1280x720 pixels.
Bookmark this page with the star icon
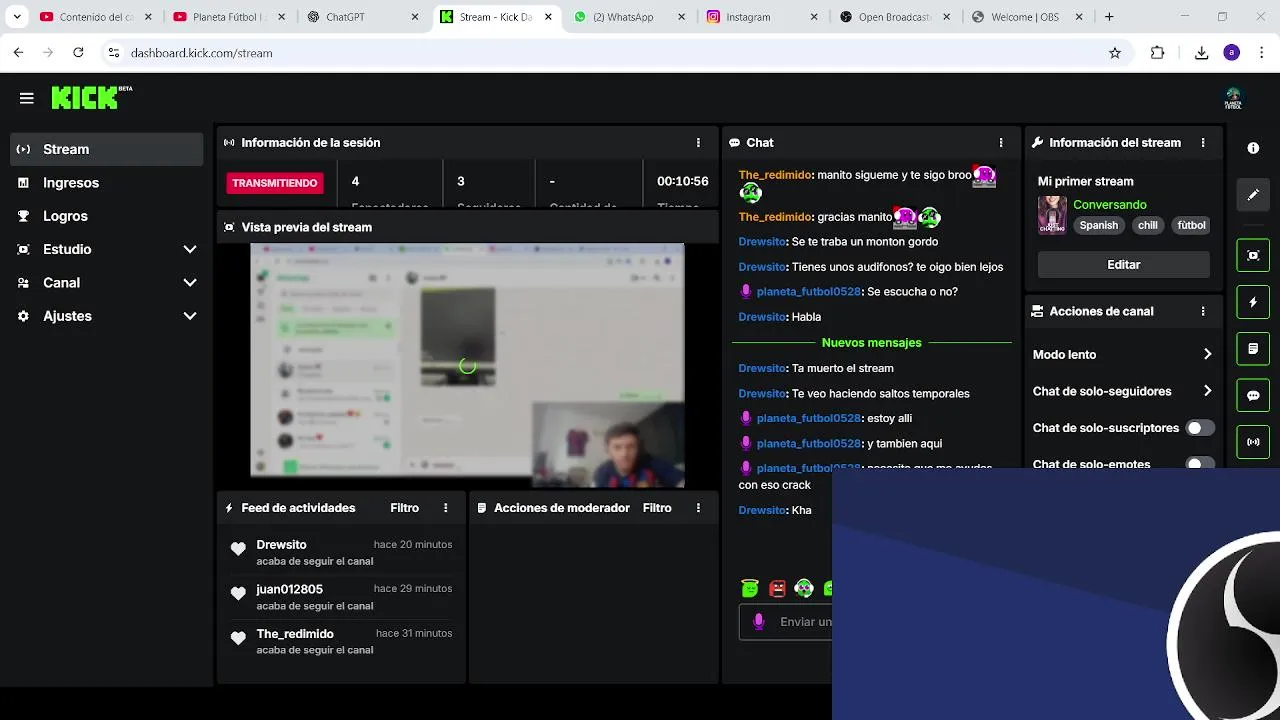tap(1115, 53)
